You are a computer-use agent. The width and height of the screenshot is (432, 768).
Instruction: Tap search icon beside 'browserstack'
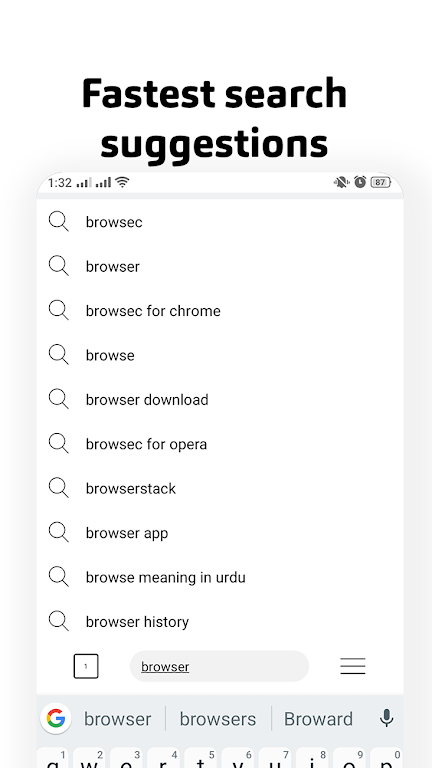(59, 488)
